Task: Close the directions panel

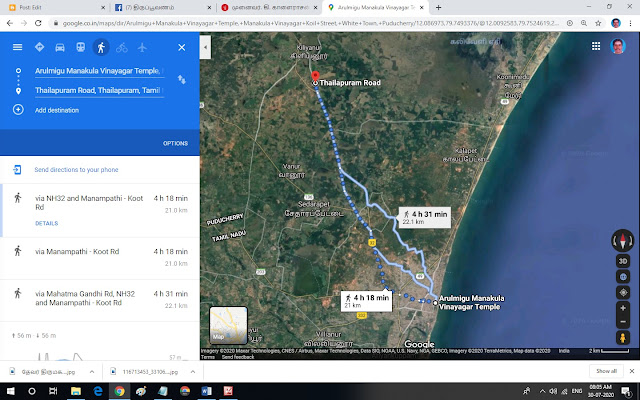Action: 182,47
